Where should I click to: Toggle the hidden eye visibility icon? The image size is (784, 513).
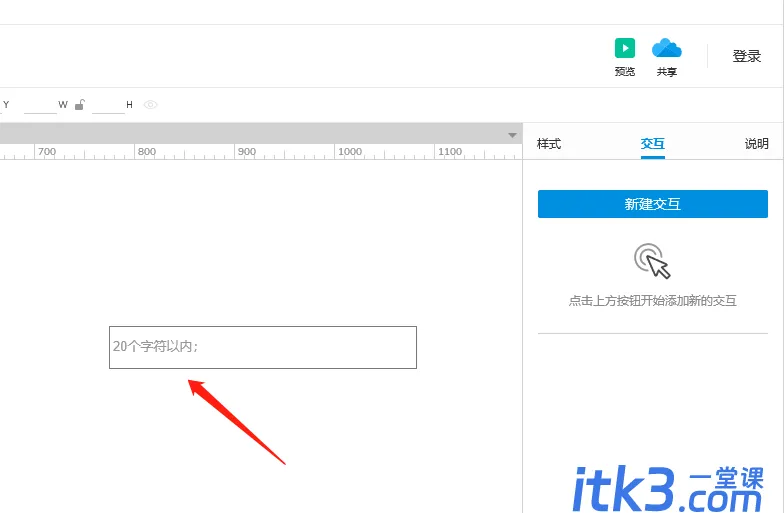150,104
